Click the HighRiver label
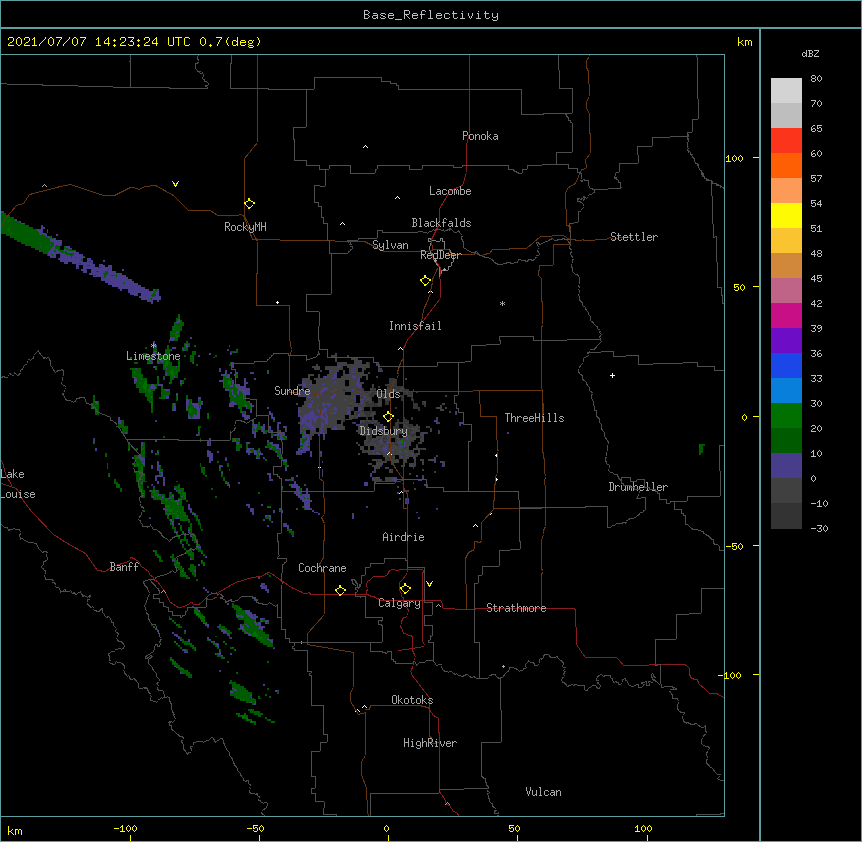 pos(430,743)
